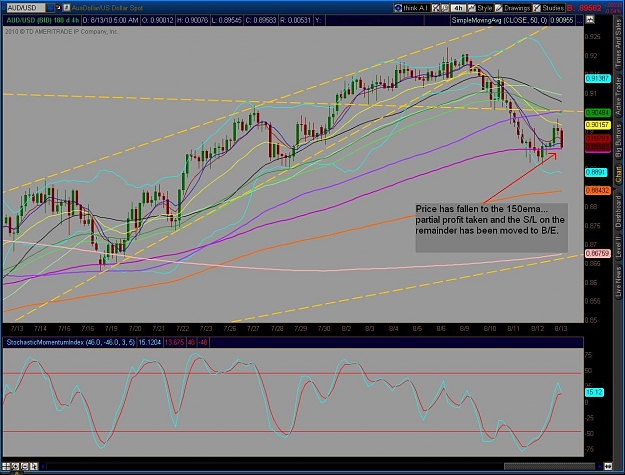Screen dimensions: 625x475
Task: Click the scroll-to-latest icon at bottom right
Action: [x=608, y=466]
